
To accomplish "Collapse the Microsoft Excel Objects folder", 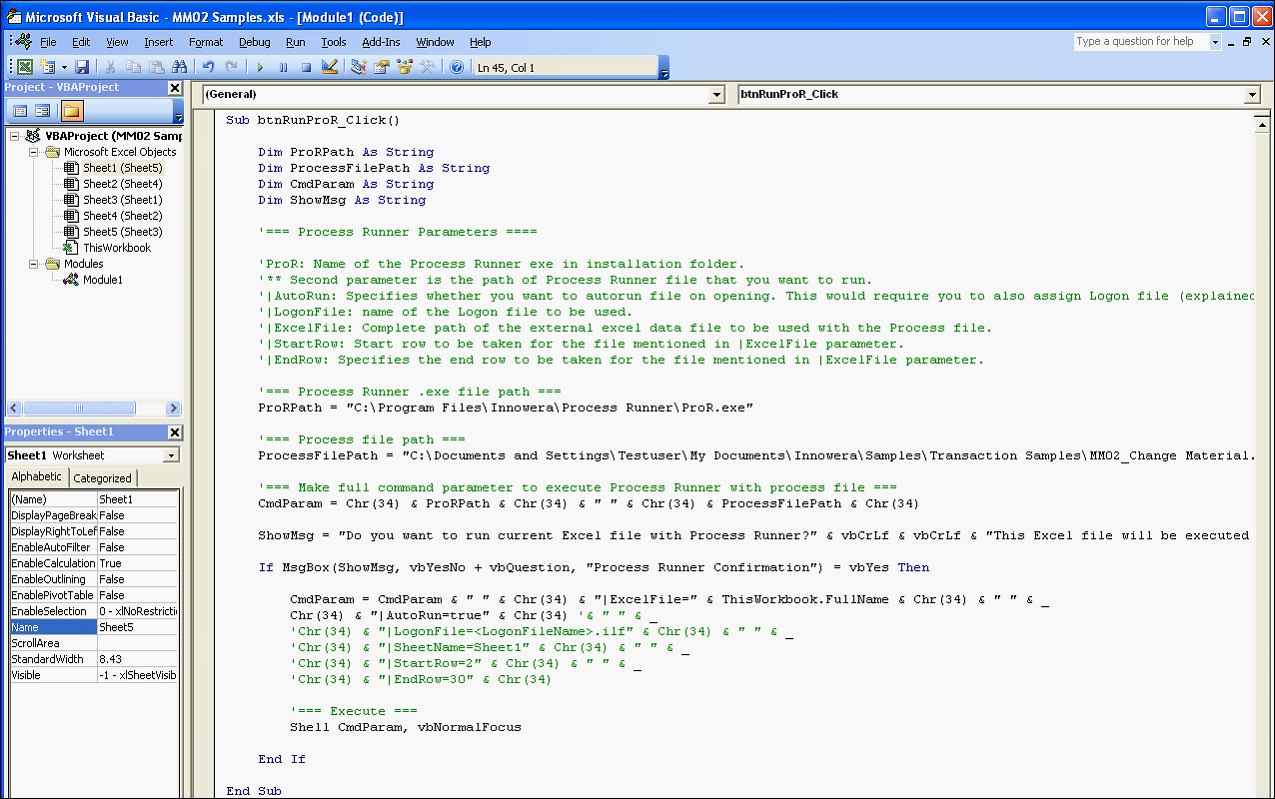I will point(35,152).
